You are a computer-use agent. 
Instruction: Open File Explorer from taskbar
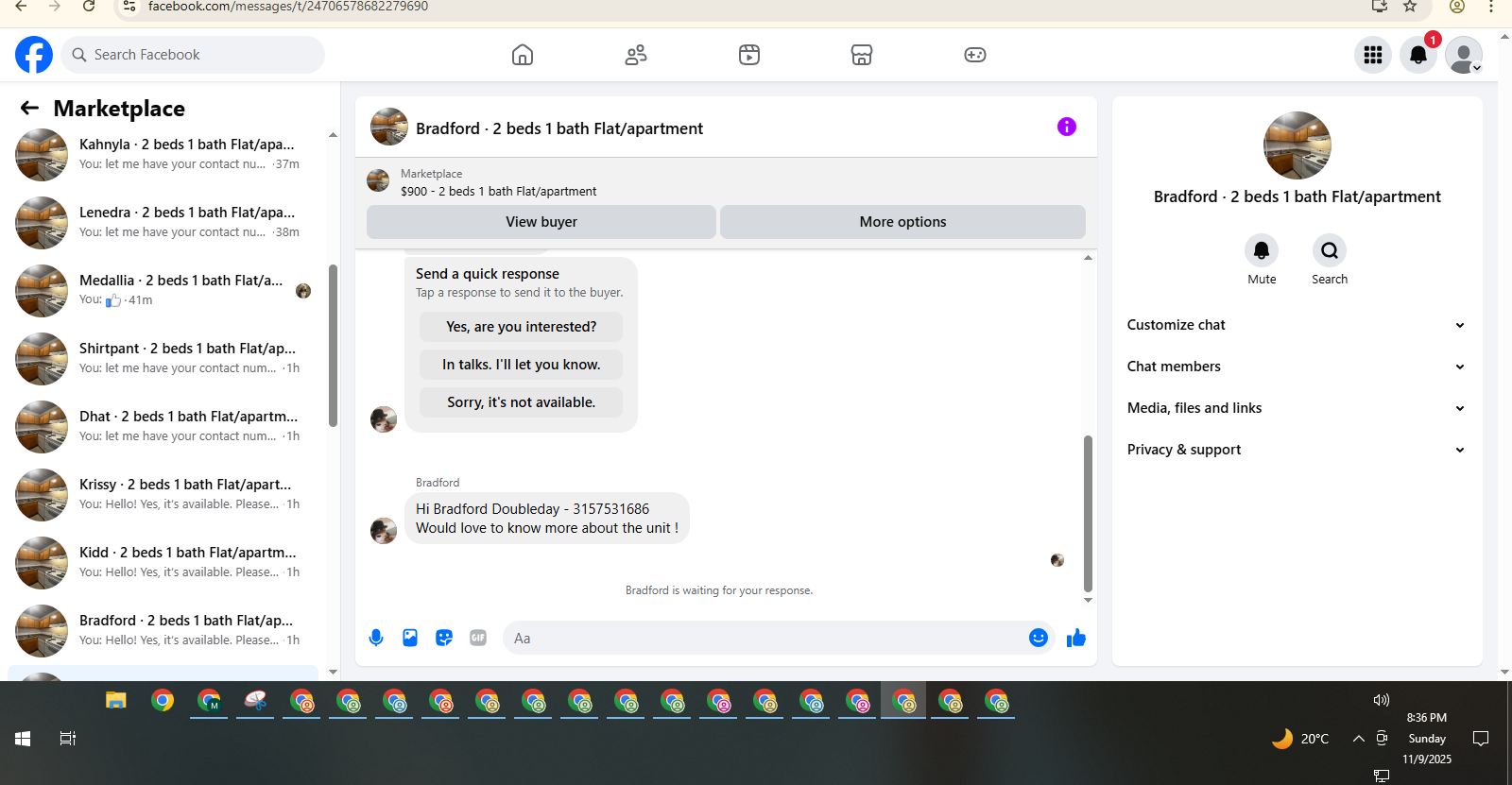(116, 701)
